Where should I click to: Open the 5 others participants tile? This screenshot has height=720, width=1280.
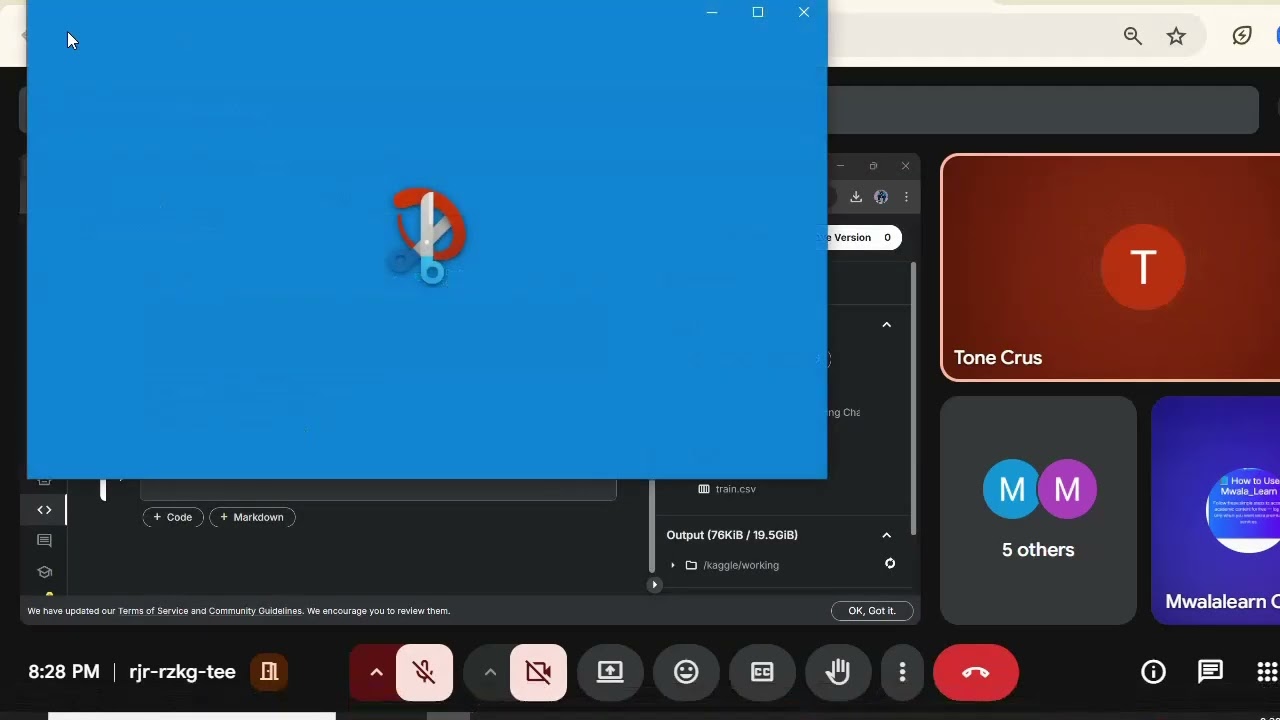tap(1038, 511)
